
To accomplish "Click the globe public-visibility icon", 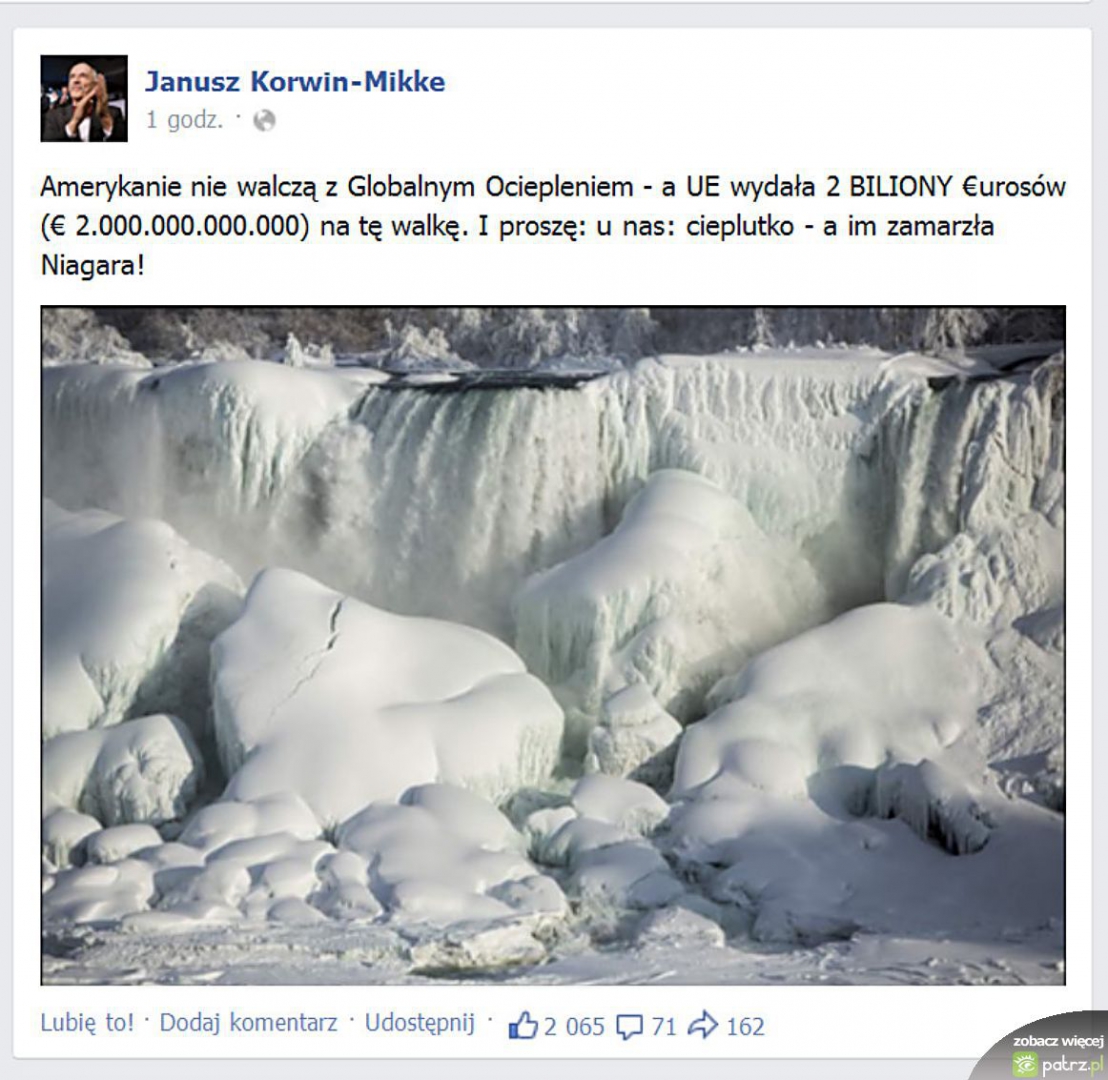I will (x=264, y=121).
